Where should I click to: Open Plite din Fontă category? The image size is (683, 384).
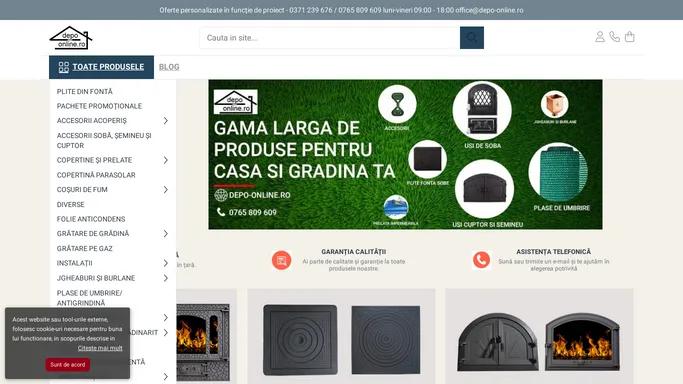coord(85,91)
